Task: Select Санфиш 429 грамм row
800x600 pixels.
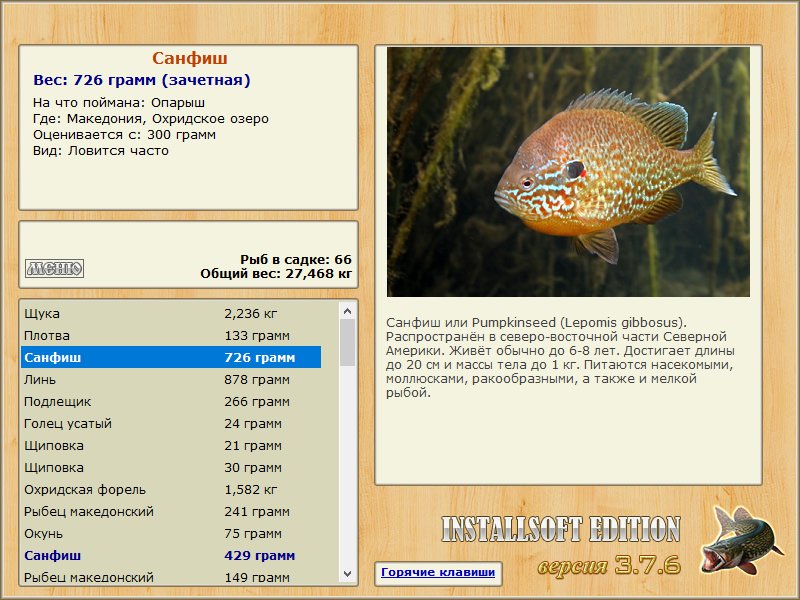Action: [x=171, y=555]
